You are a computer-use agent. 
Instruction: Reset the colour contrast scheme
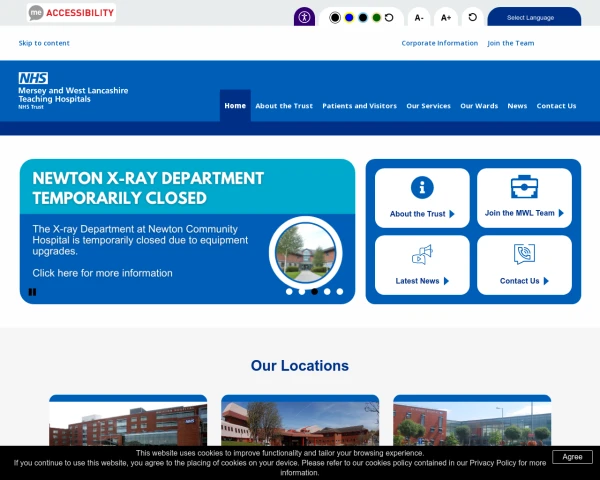point(389,18)
